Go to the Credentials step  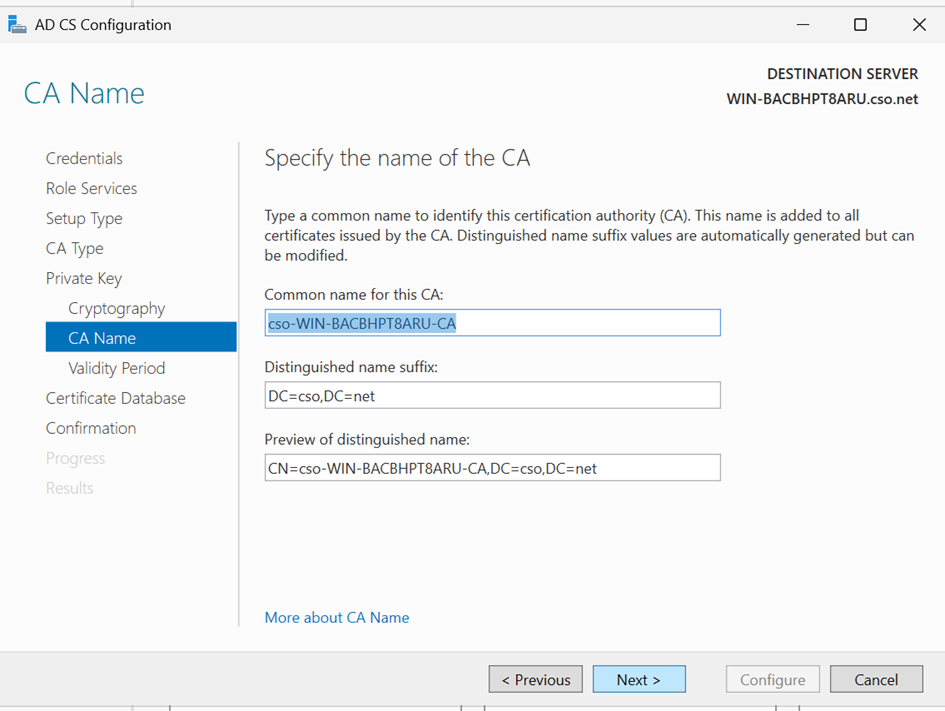(x=84, y=158)
